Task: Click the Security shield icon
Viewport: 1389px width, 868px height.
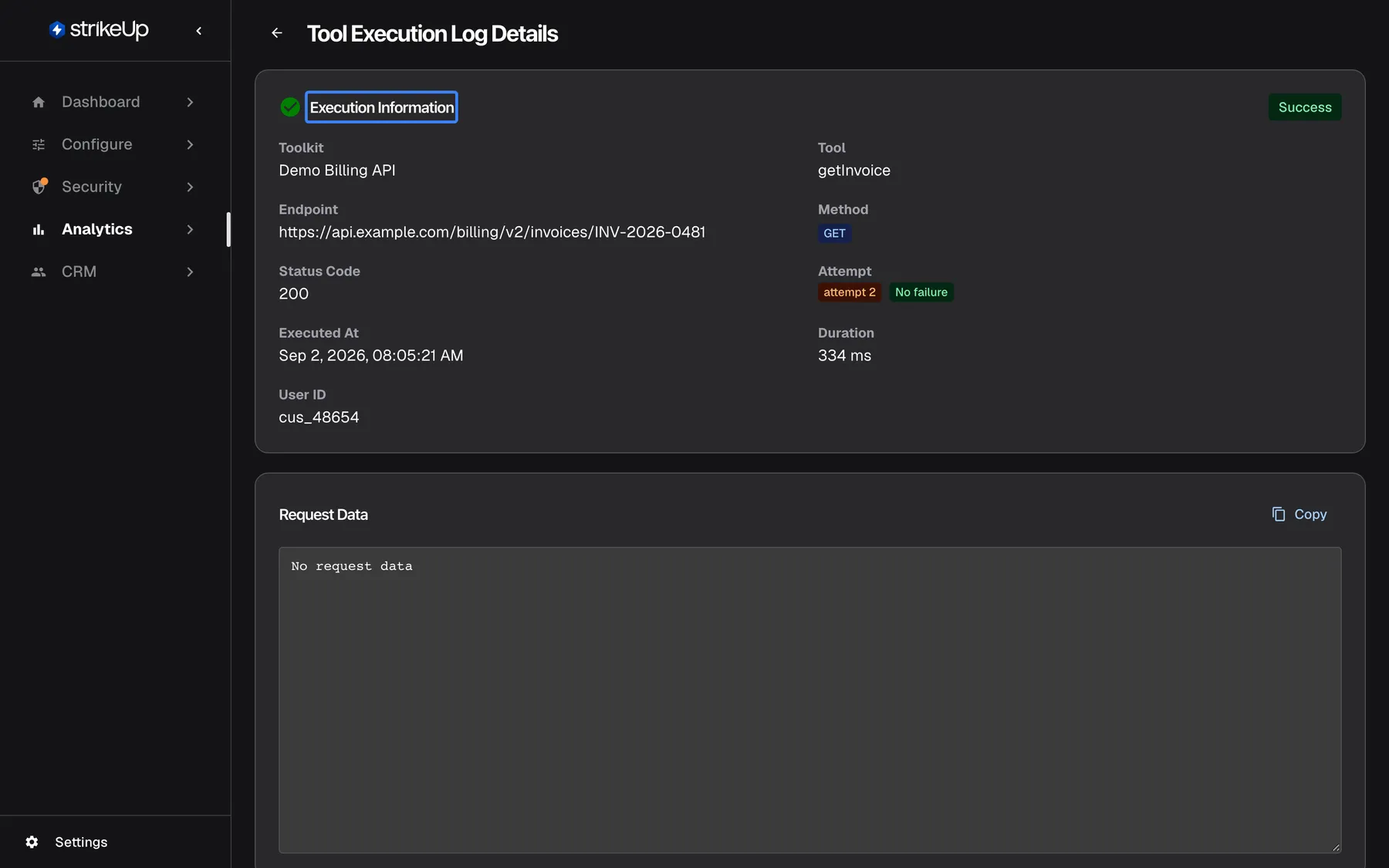Action: click(39, 186)
